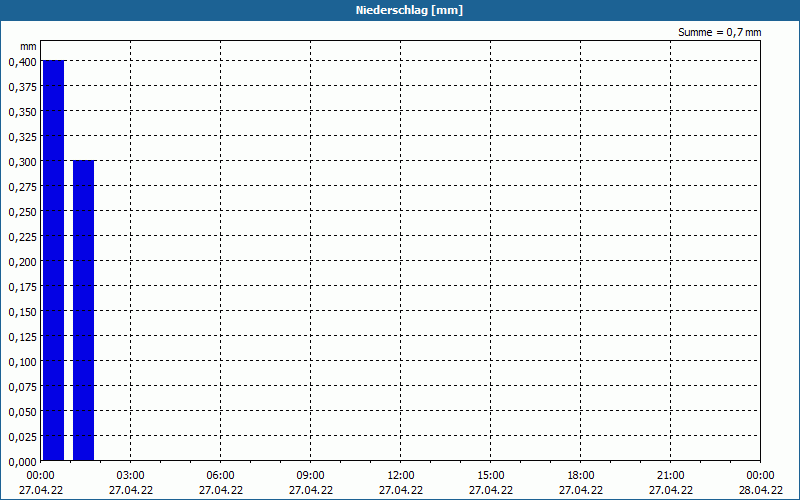800x500 pixels.
Task: Click the Summe = 0,7 mm label
Action: click(x=719, y=32)
